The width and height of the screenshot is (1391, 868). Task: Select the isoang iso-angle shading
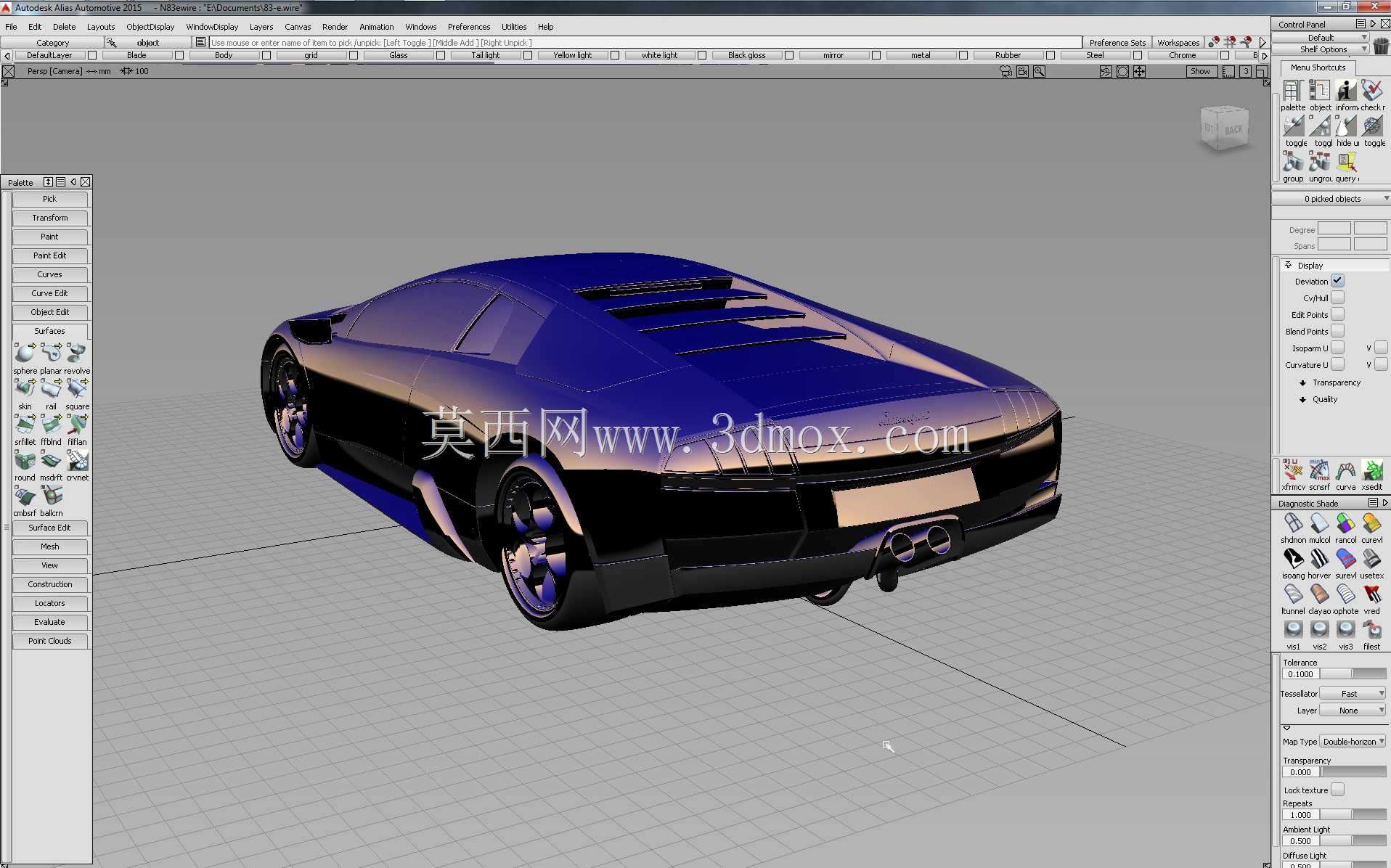coord(1293,558)
